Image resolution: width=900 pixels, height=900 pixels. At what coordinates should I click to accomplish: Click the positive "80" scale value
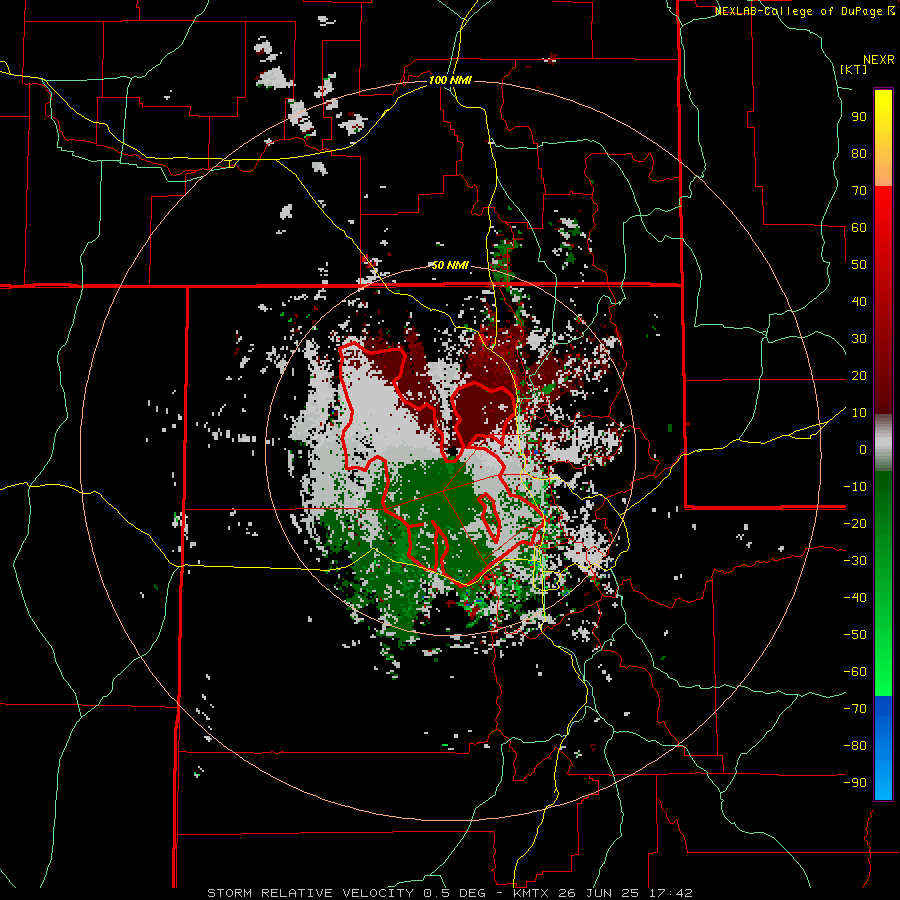[859, 153]
